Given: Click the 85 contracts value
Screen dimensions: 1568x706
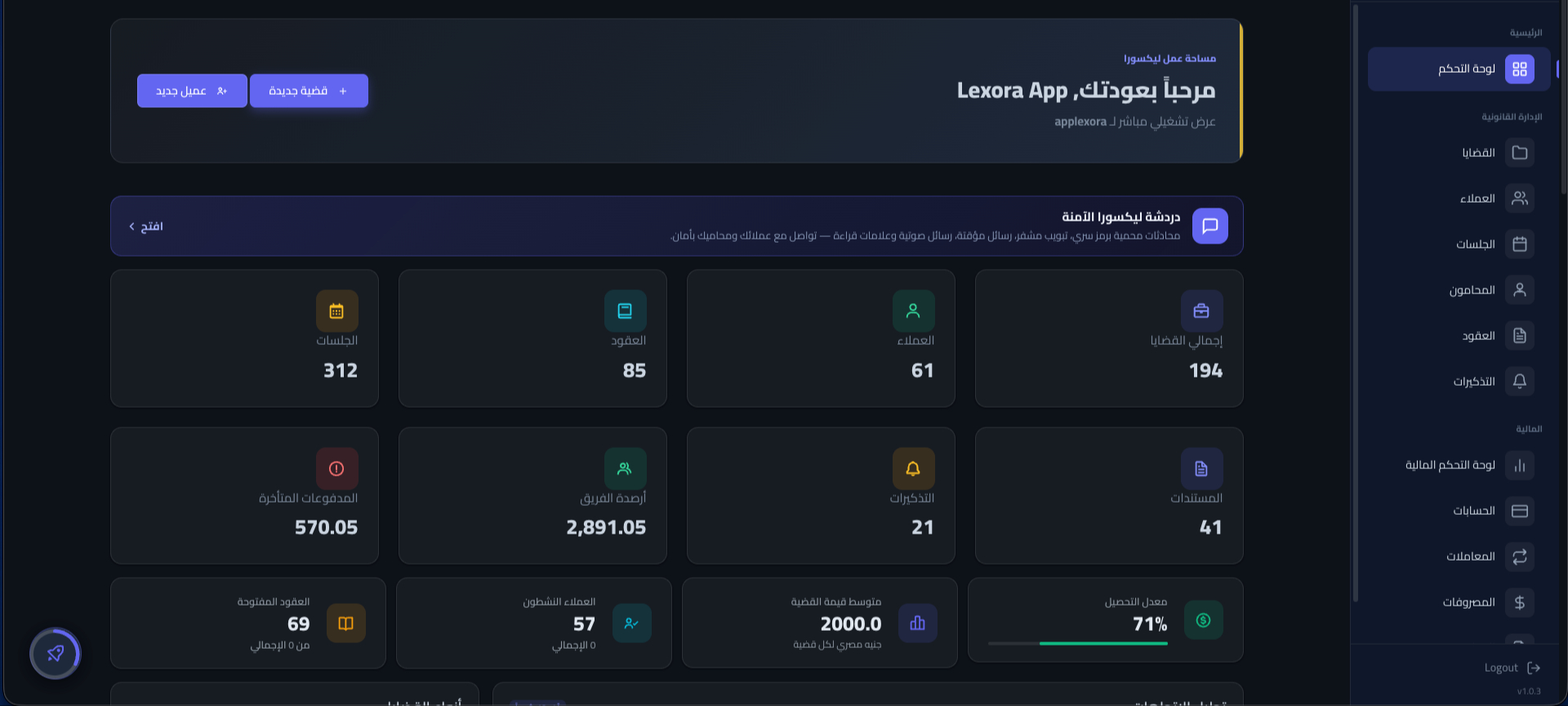Looking at the screenshot, I should pos(635,371).
